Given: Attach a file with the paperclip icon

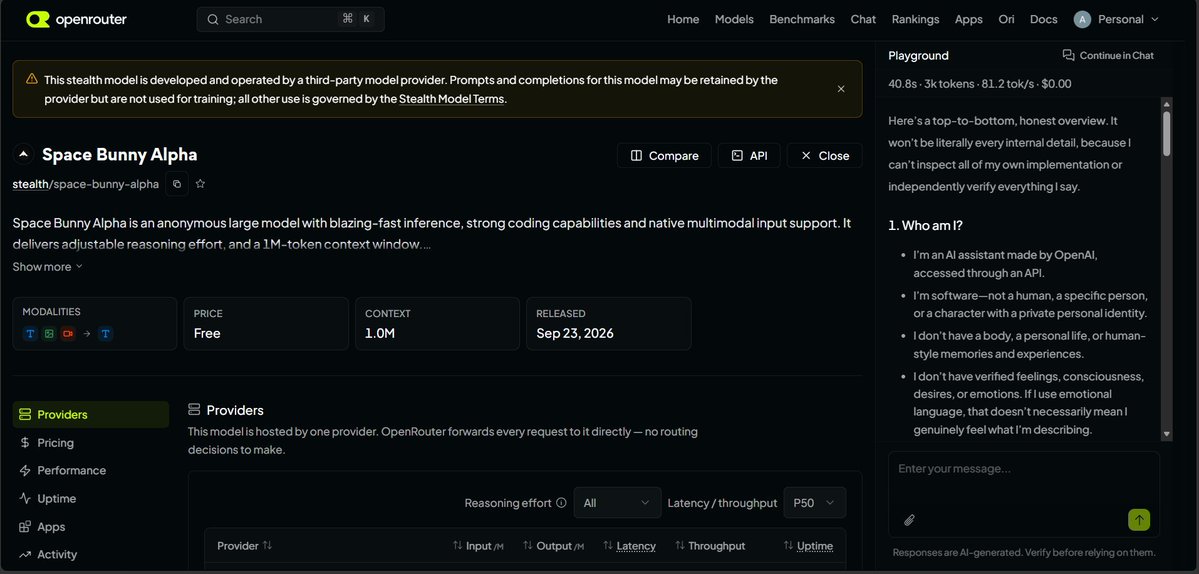Looking at the screenshot, I should [x=909, y=520].
